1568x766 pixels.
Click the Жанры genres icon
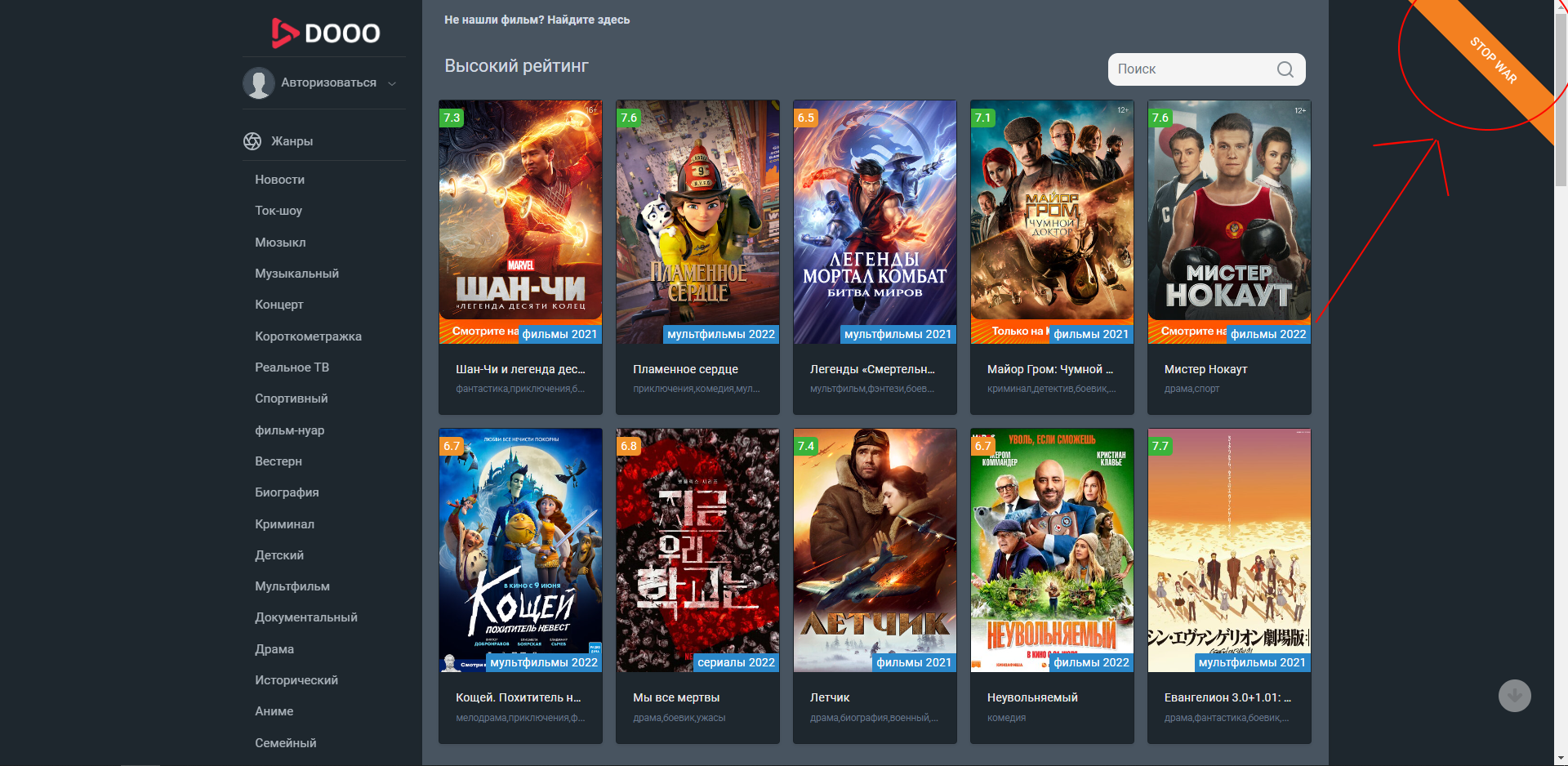pos(252,141)
